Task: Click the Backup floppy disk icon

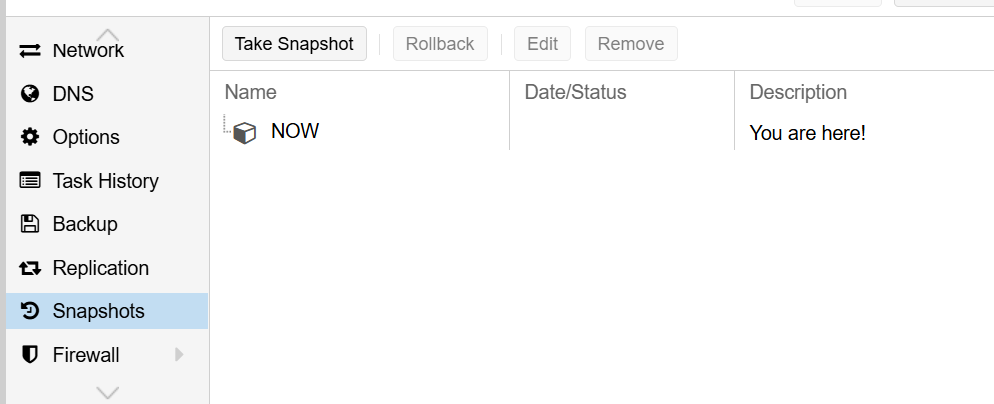Action: click(x=30, y=224)
